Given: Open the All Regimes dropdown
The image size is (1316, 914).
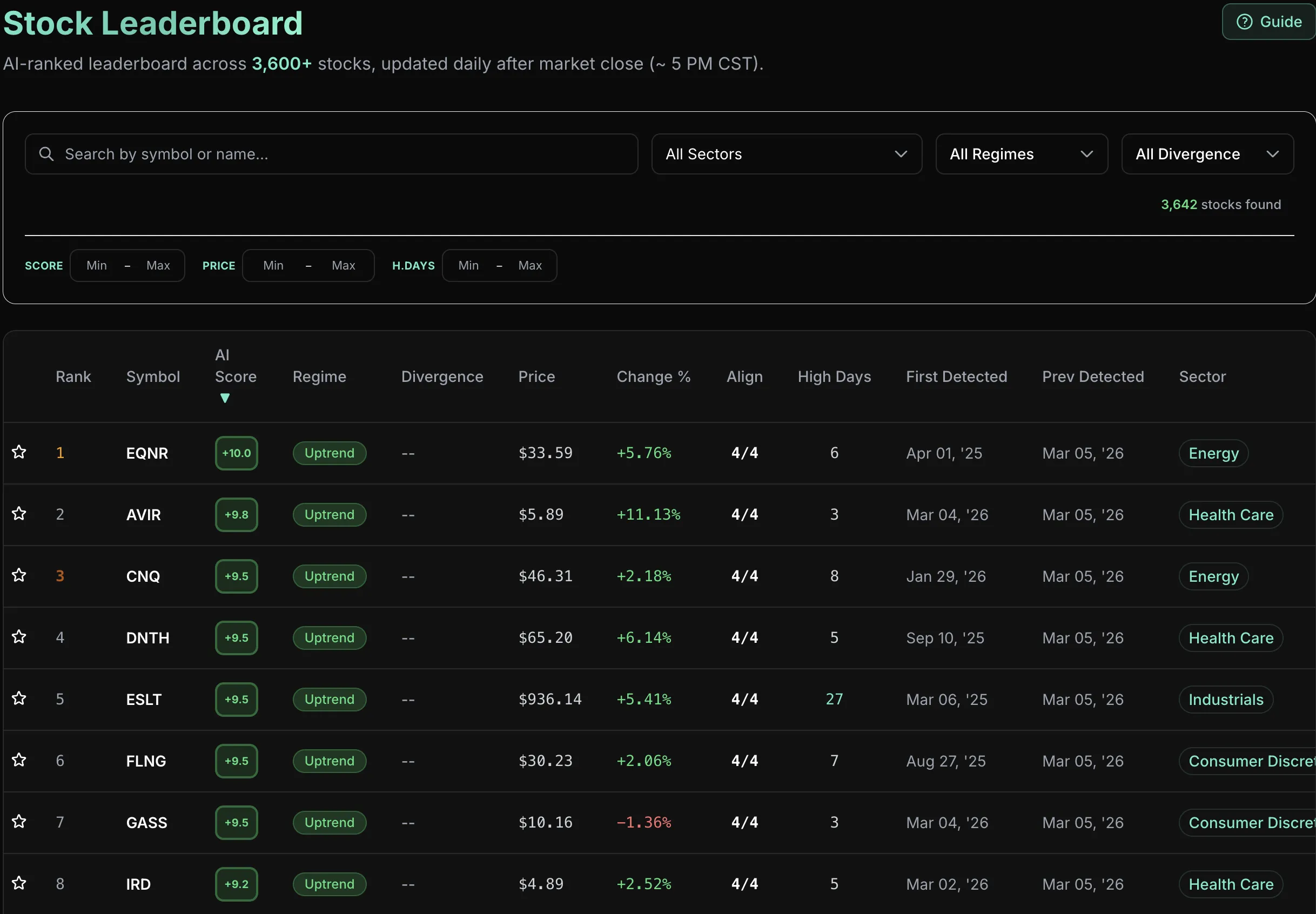Looking at the screenshot, I should click(1022, 154).
